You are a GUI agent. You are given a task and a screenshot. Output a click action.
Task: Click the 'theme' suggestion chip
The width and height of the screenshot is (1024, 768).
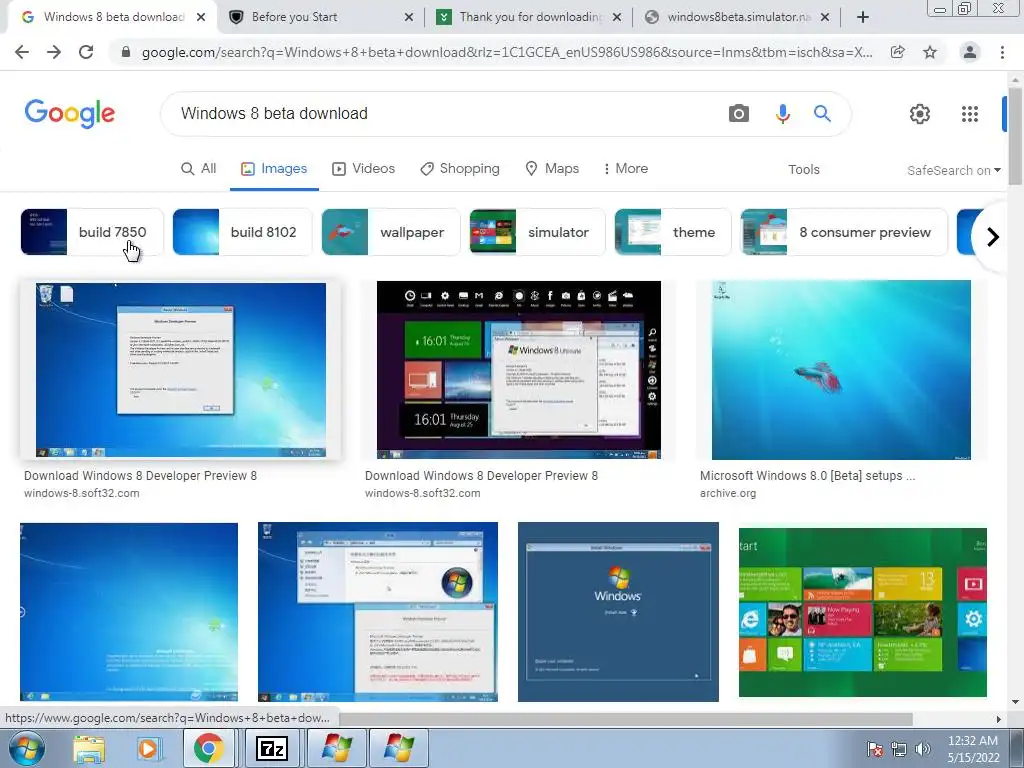[x=673, y=232]
